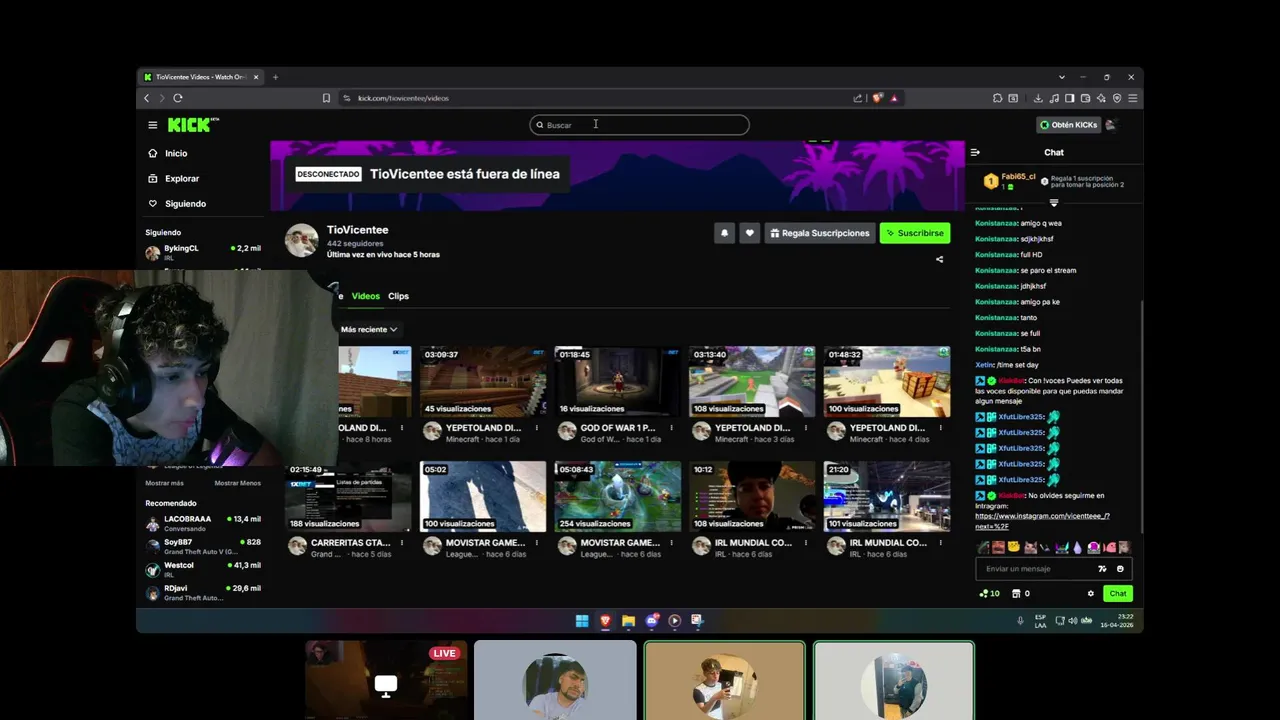The height and width of the screenshot is (720, 1280).
Task: Toggle follow heart button for TioVicentee
Action: coord(750,233)
